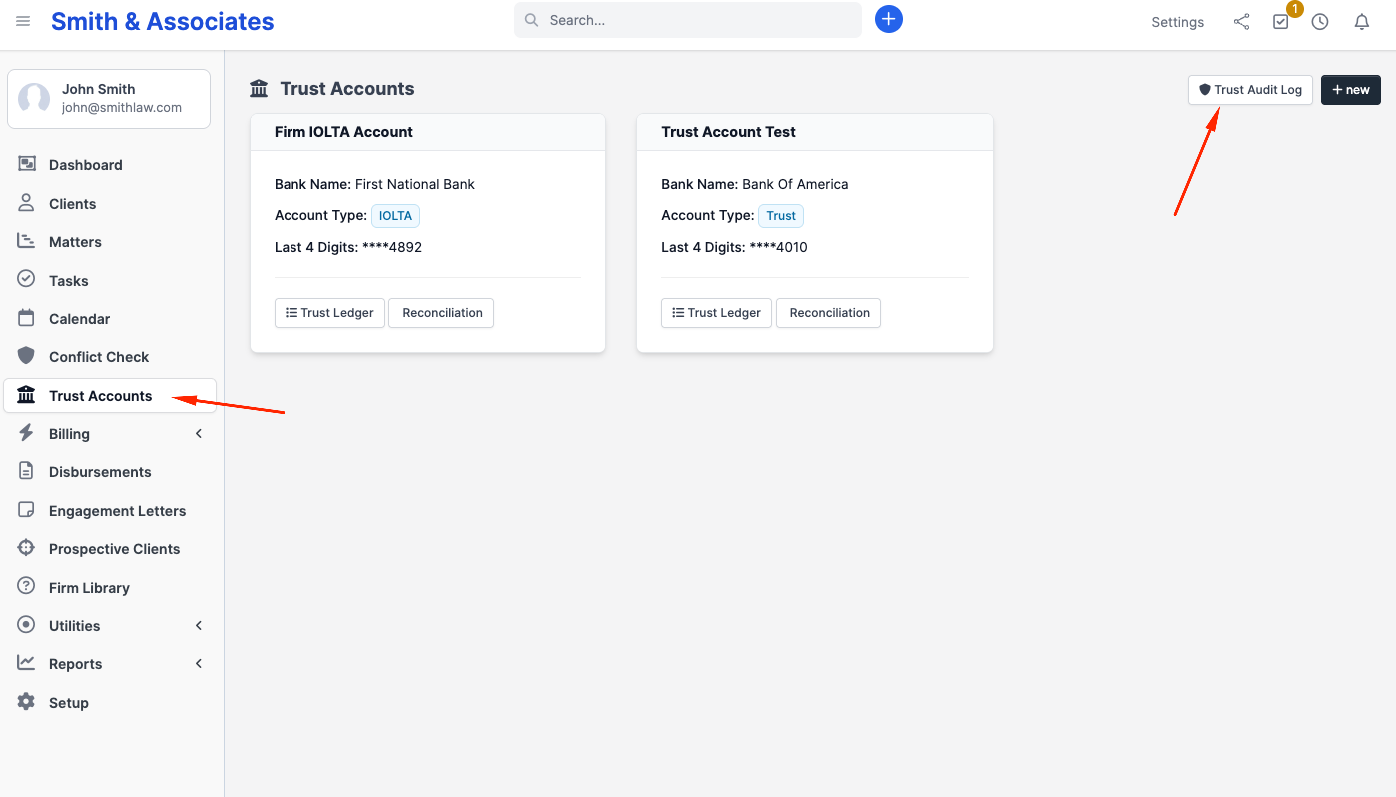
Task: Open the tasks checklist icon with badge
Action: click(1281, 21)
